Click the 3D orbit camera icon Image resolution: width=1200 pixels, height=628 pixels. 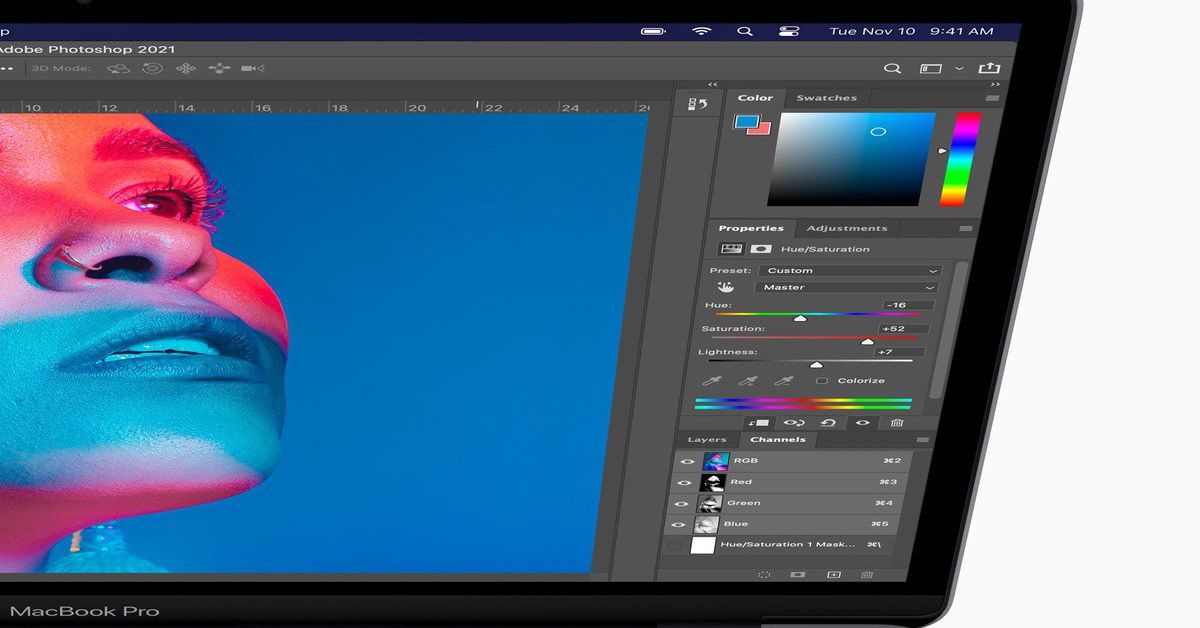coord(119,68)
